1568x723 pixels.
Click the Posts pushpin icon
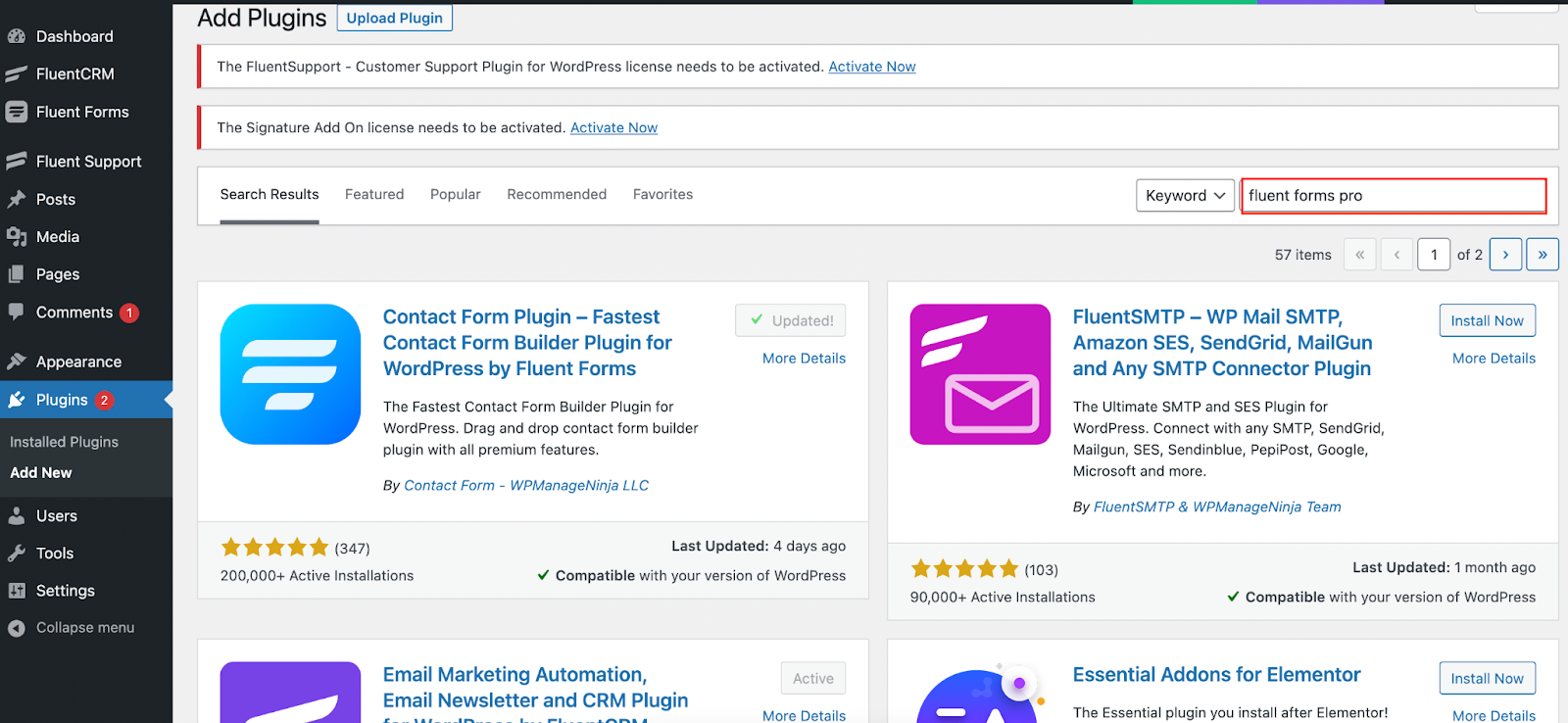click(x=16, y=199)
